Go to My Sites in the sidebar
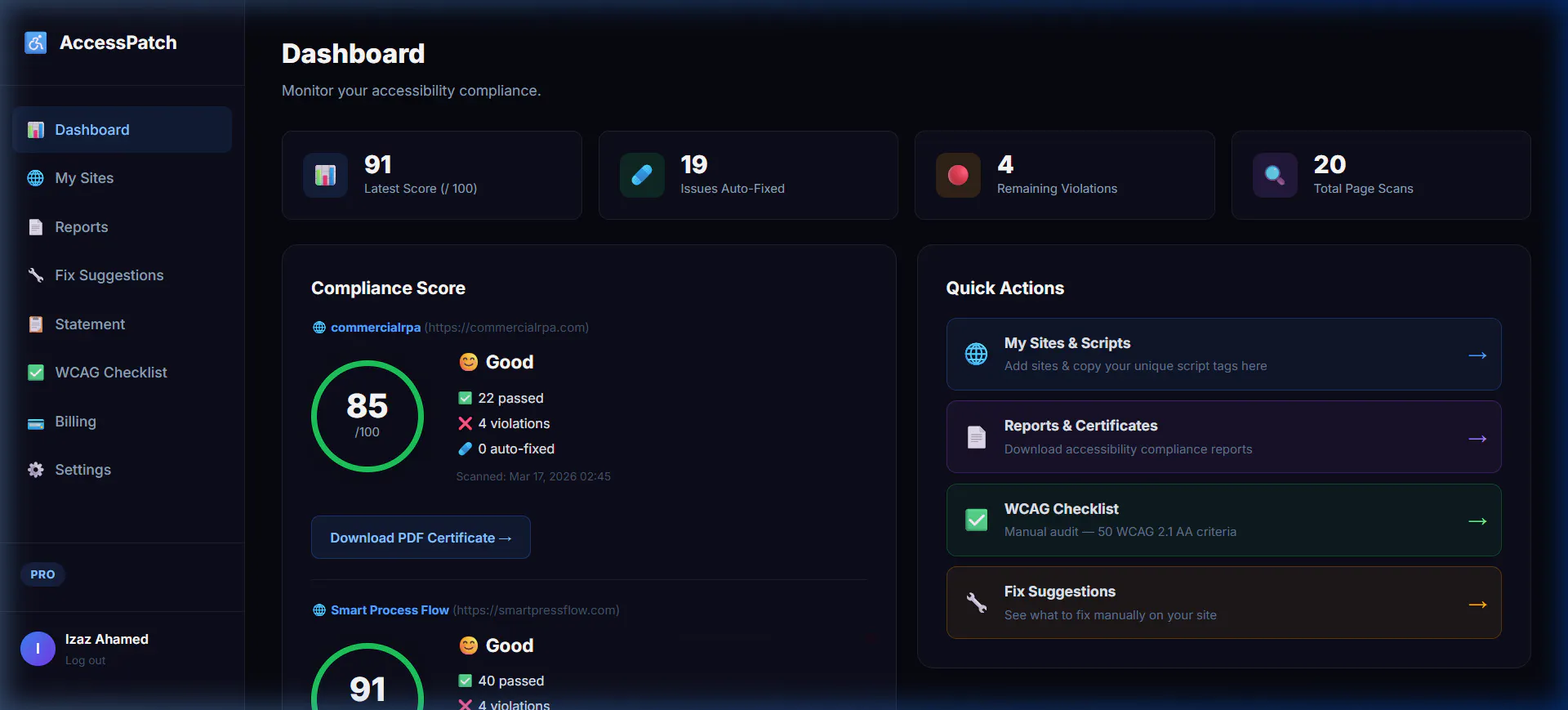The width and height of the screenshot is (1568, 710). point(122,178)
